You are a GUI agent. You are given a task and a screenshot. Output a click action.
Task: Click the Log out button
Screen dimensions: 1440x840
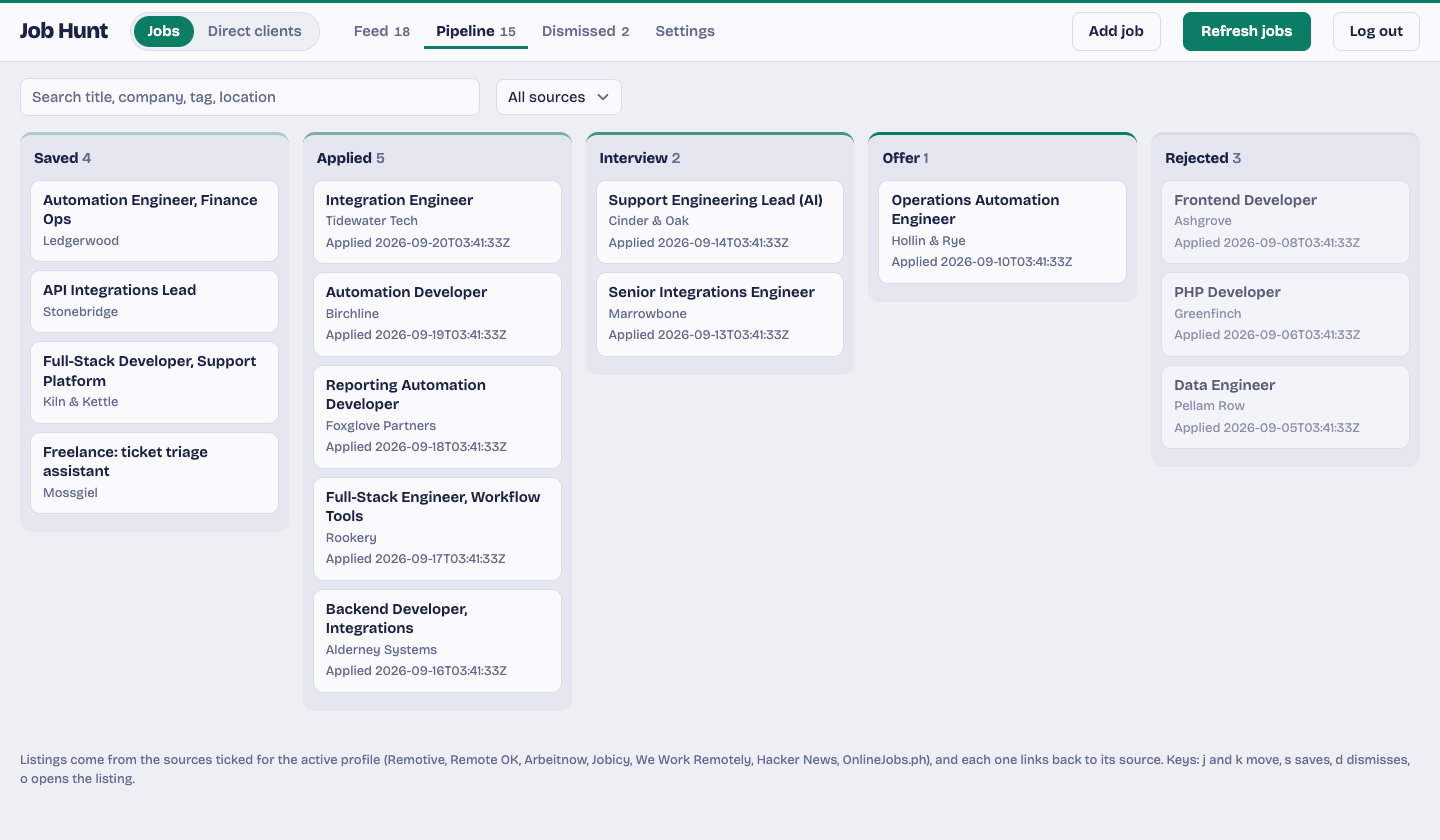1376,31
